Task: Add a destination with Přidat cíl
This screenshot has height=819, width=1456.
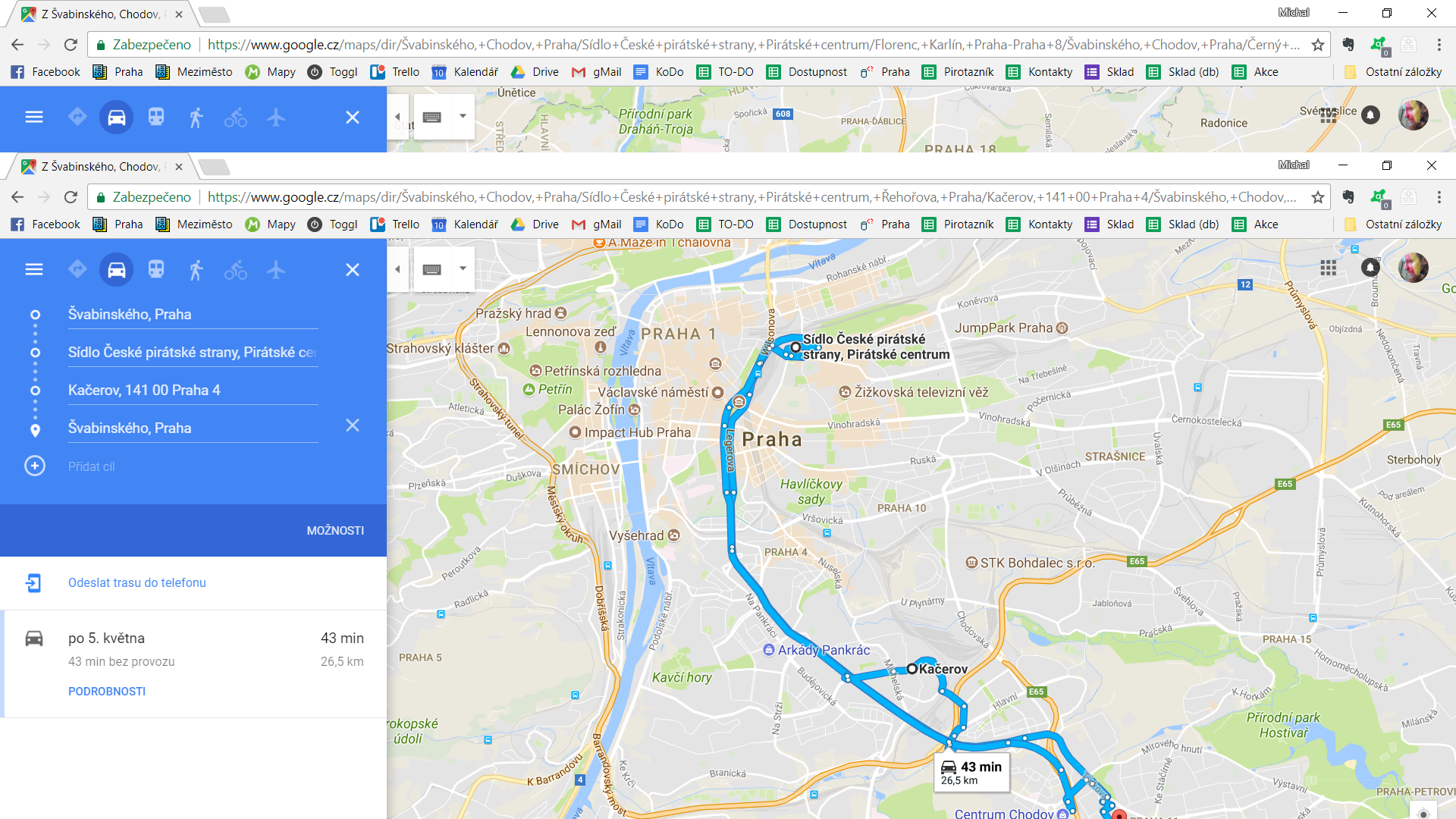Action: coord(91,466)
